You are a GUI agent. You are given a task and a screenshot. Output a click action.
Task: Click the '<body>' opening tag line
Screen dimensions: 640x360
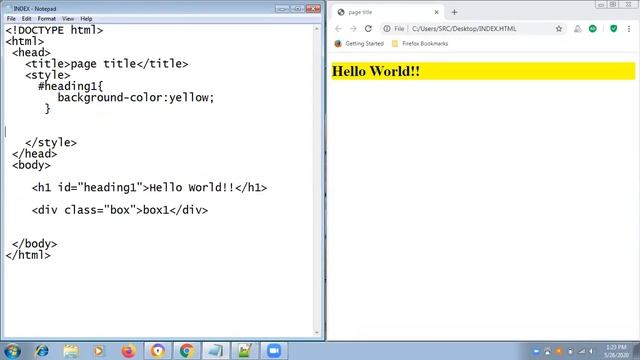(31, 165)
